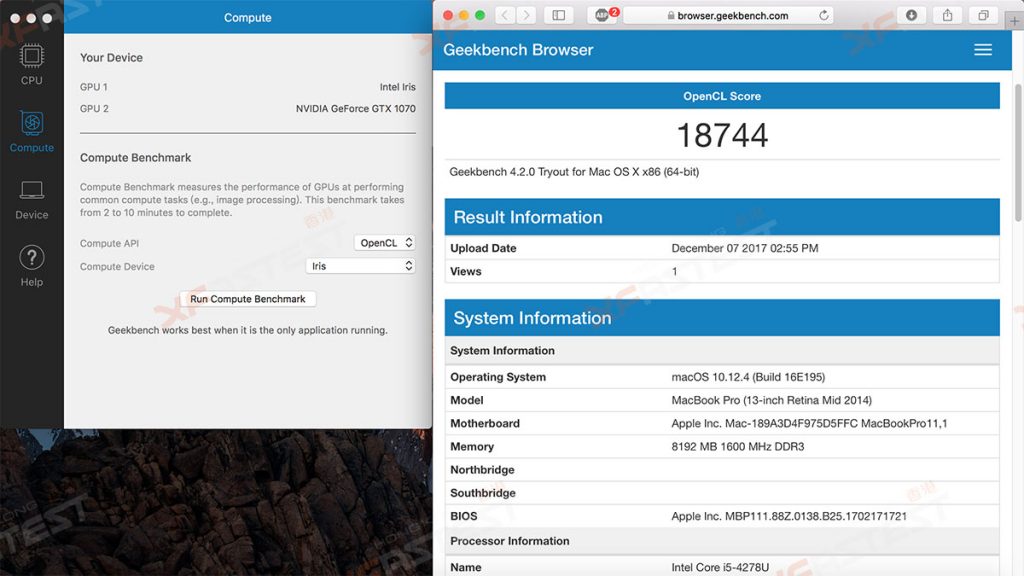Click the Motherboard Mac-189A3D4F975D5FFC value

[x=809, y=423]
